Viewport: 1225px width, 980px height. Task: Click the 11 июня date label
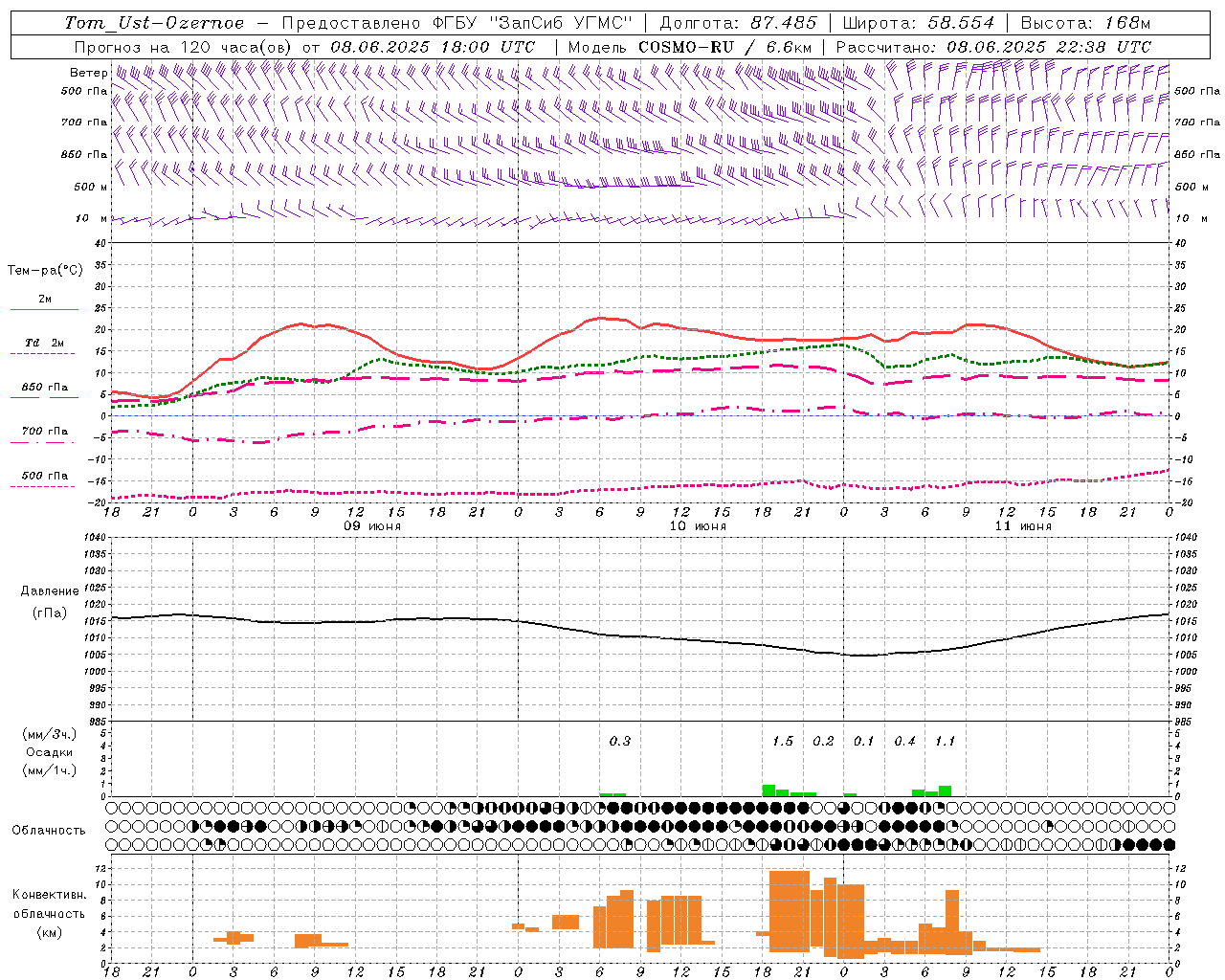[1022, 526]
